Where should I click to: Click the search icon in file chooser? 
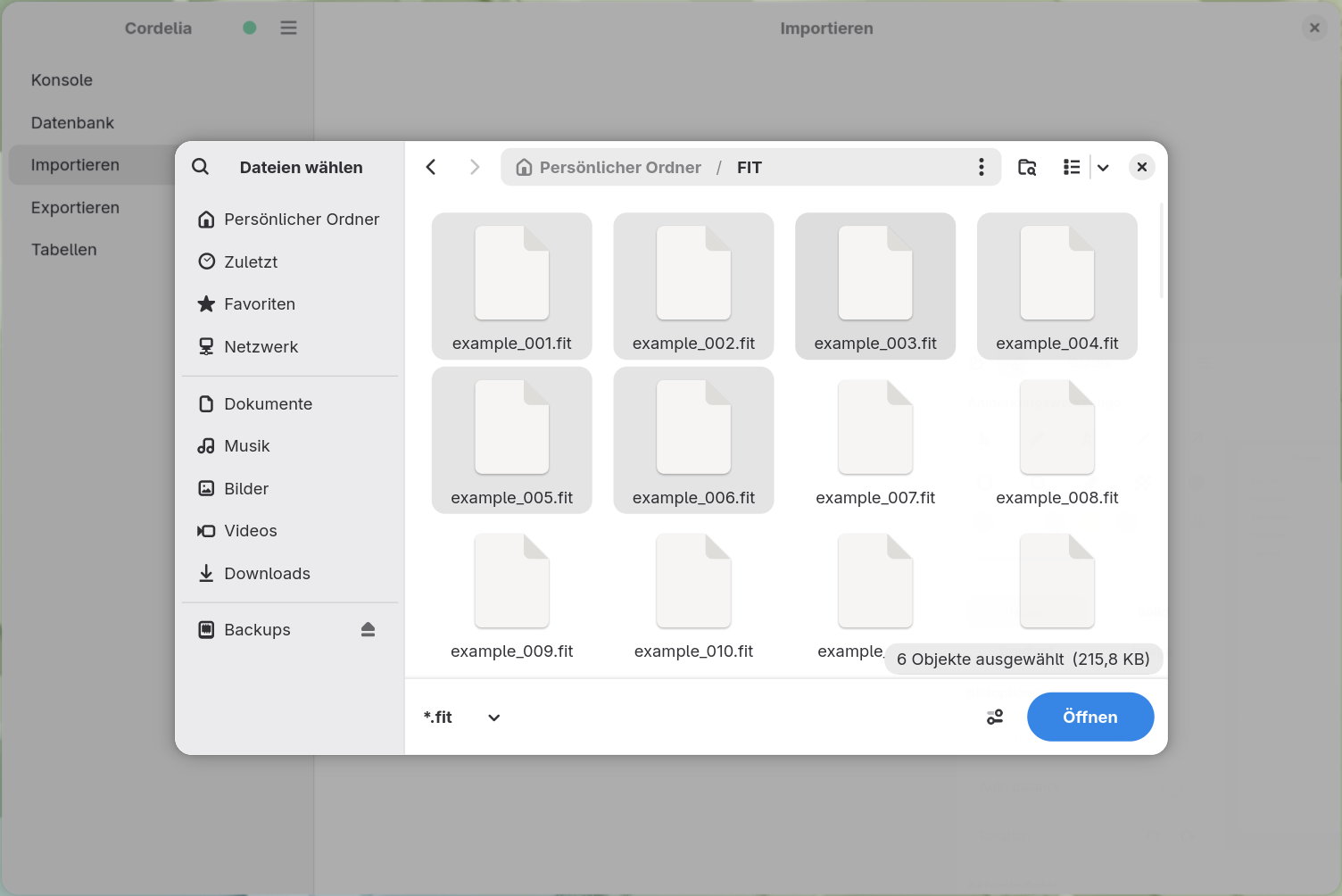point(201,167)
